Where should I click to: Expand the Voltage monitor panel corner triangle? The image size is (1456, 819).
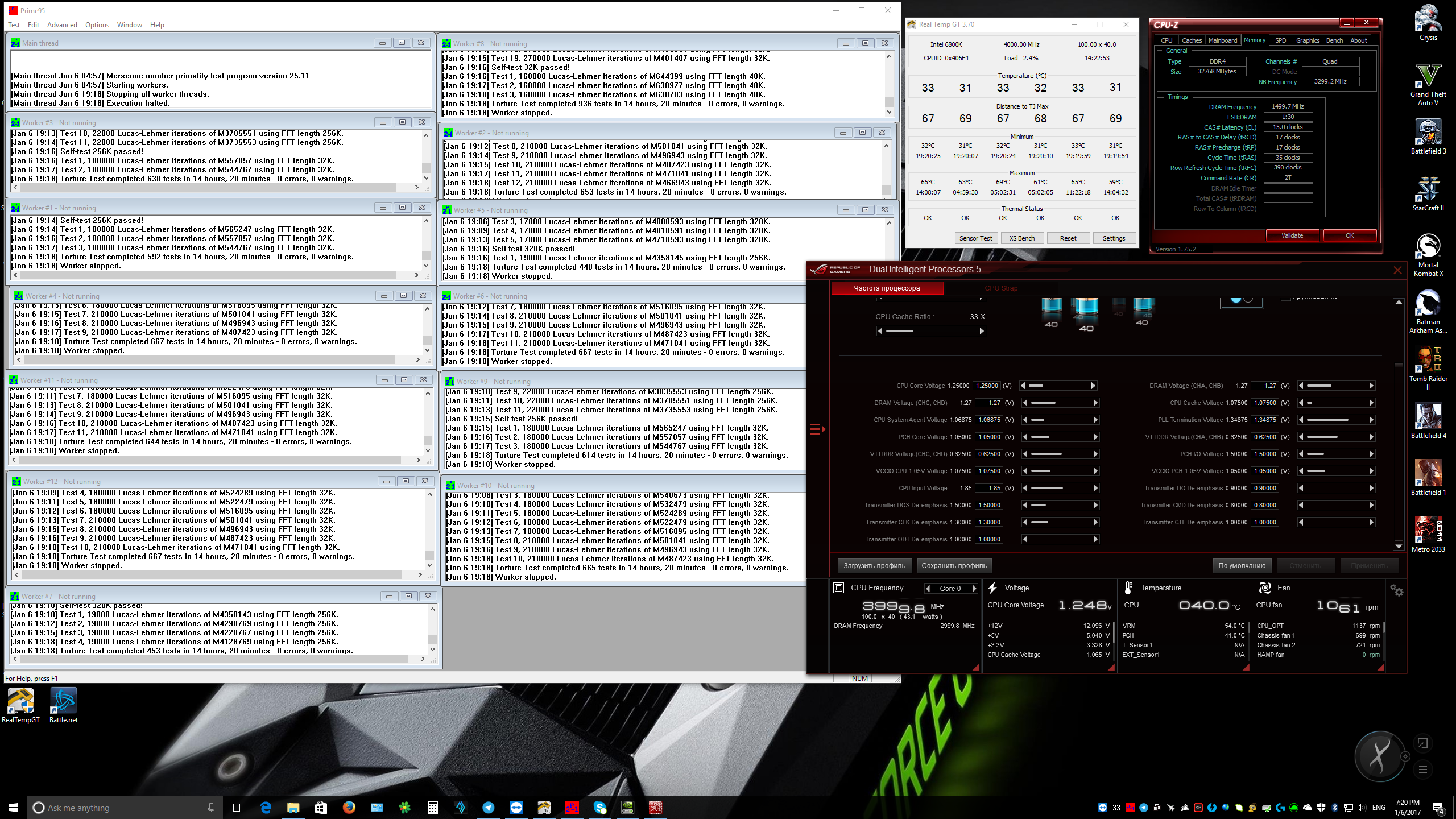tap(1111, 668)
